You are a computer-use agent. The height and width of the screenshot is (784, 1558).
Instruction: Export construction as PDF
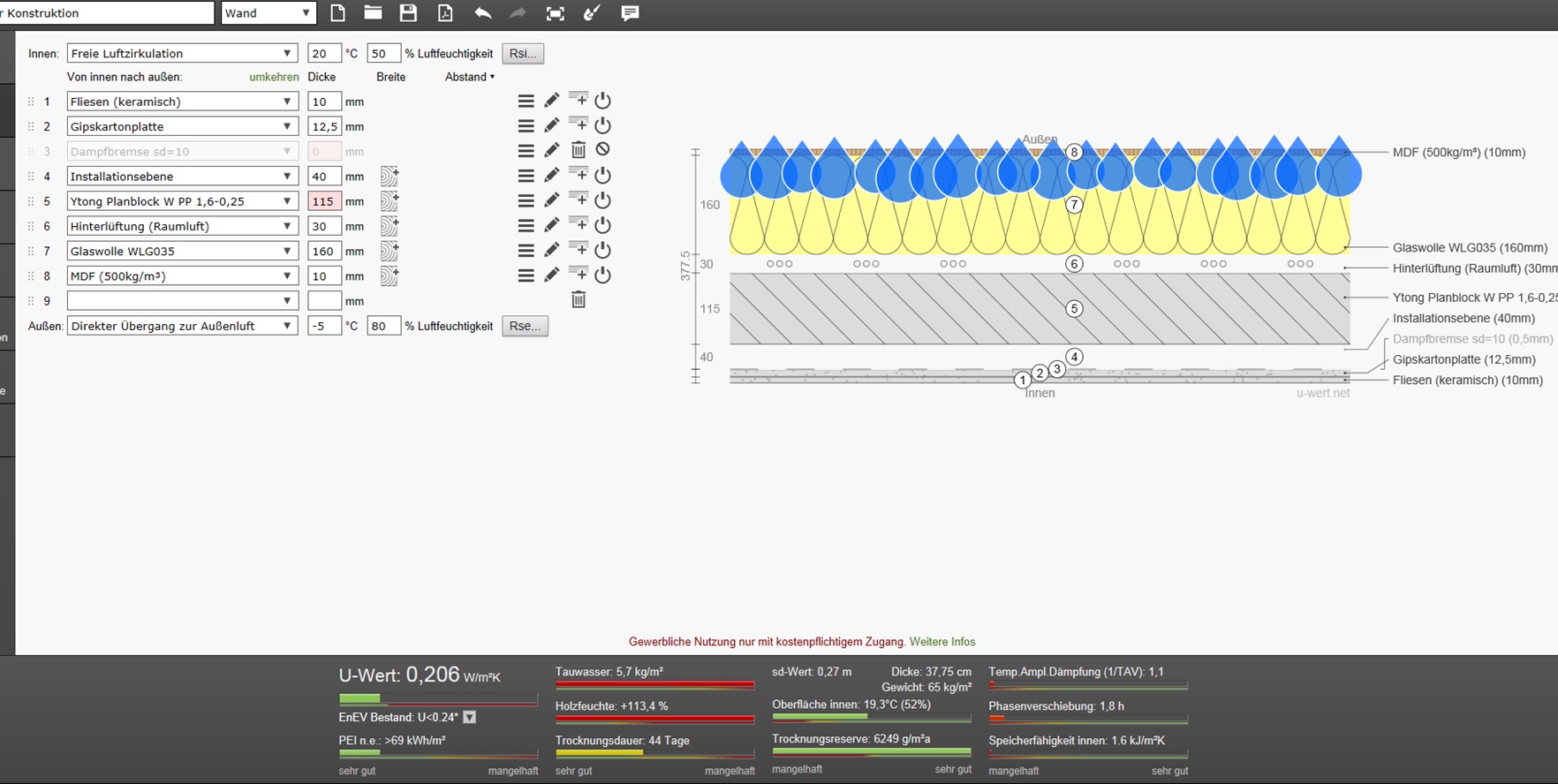[445, 13]
